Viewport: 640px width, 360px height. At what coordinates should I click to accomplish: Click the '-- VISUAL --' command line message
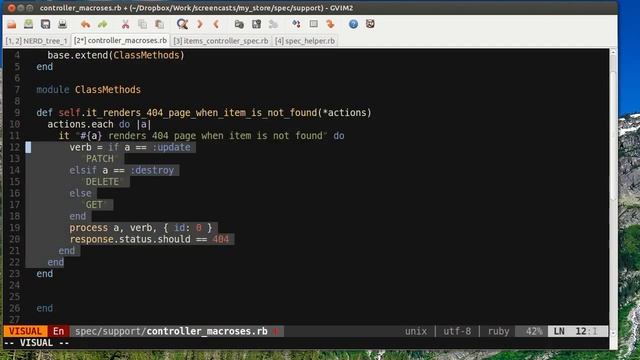point(36,343)
